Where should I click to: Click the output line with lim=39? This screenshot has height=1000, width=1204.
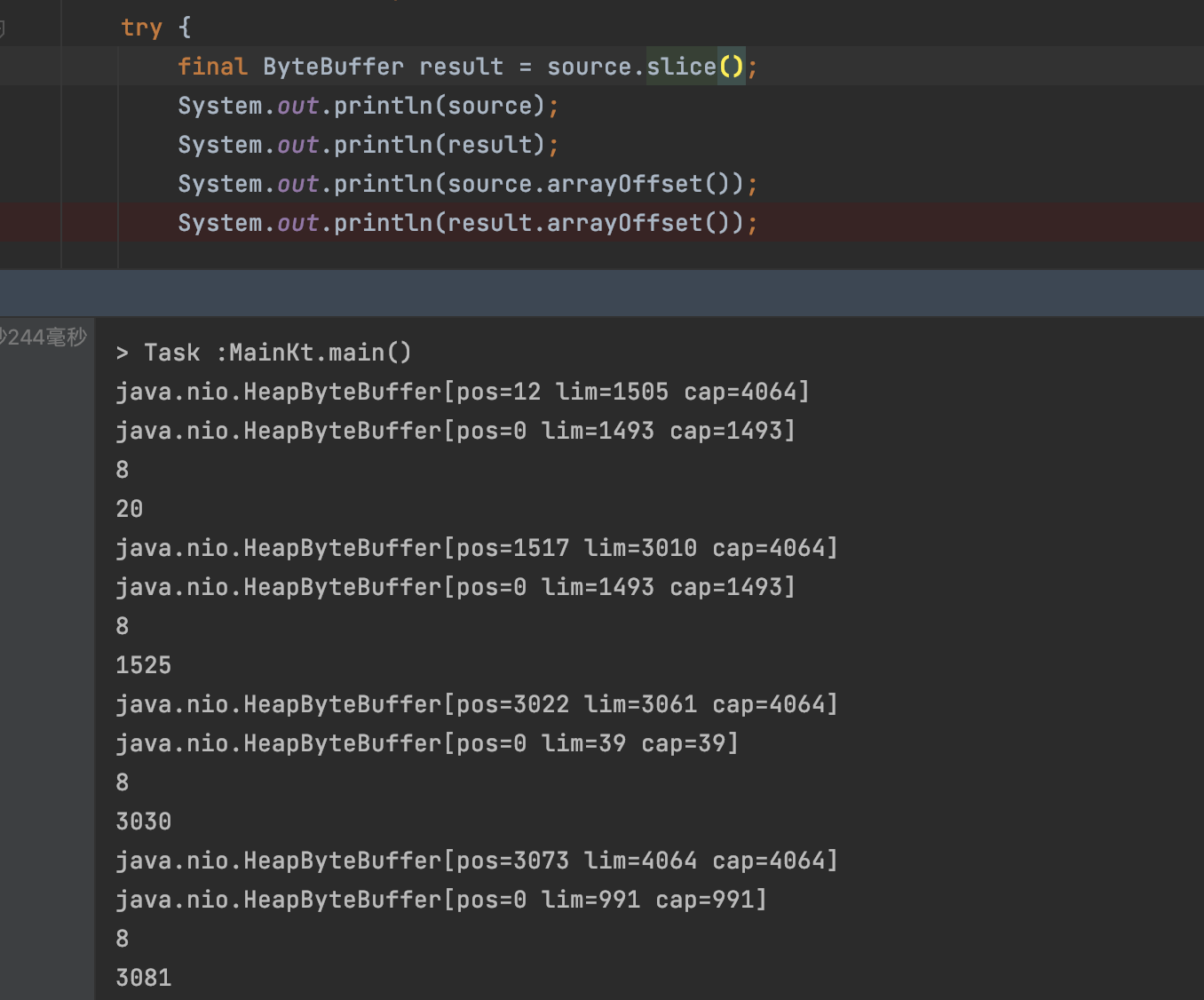coord(426,742)
